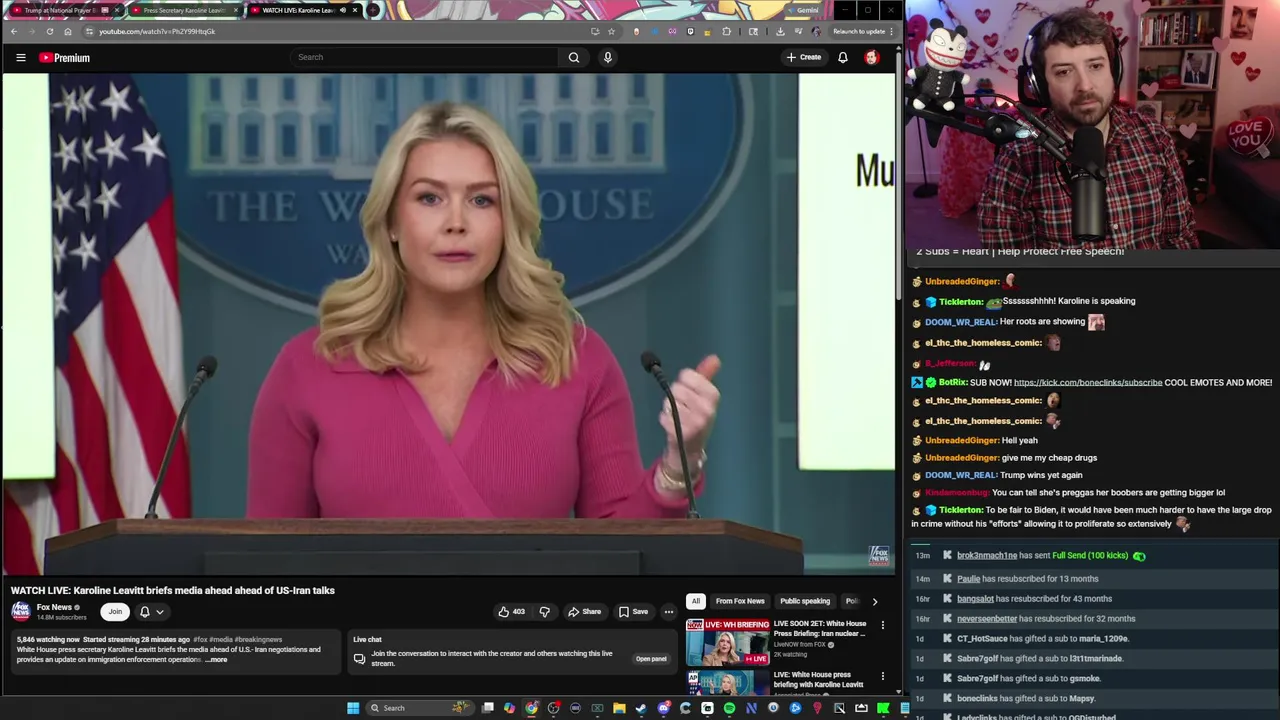
Task: Open the video more actions ellipsis
Action: click(669, 612)
